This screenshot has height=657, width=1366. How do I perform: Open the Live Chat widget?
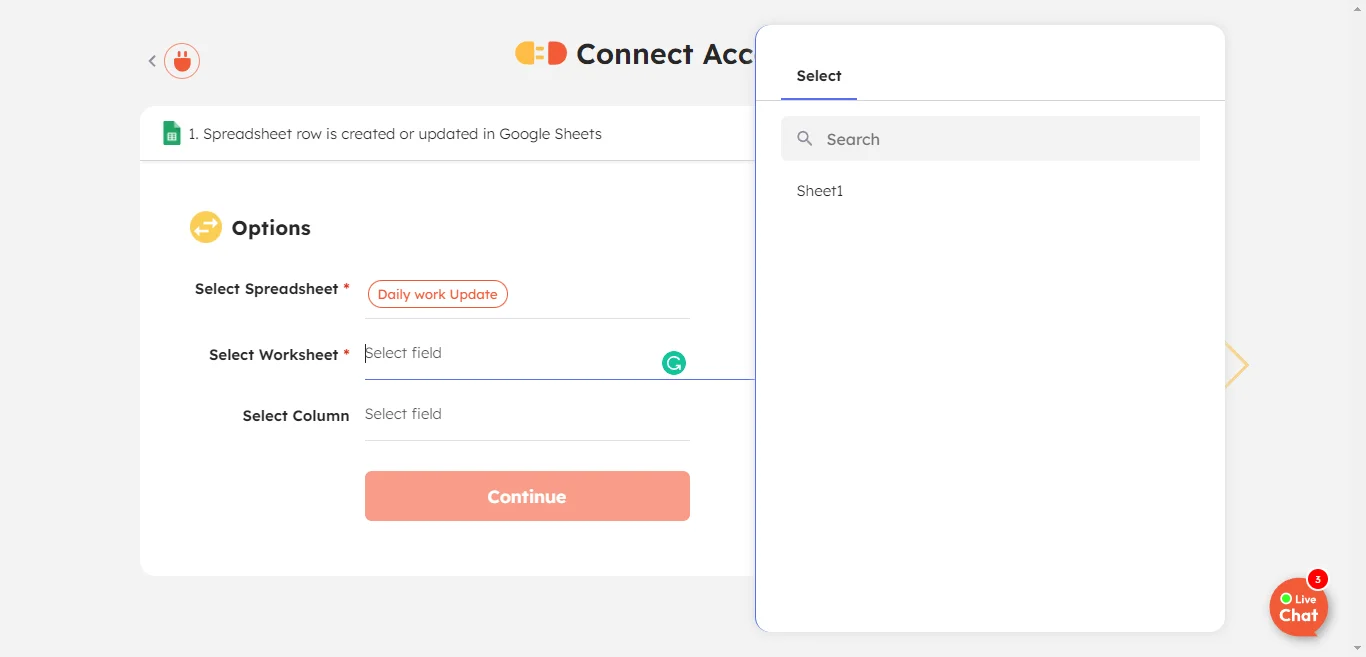point(1298,608)
